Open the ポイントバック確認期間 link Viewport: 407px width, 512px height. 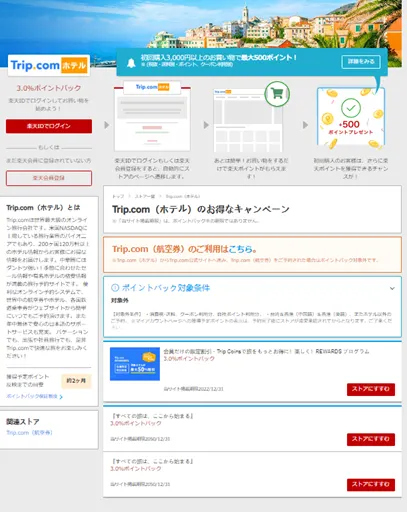pos(32,396)
